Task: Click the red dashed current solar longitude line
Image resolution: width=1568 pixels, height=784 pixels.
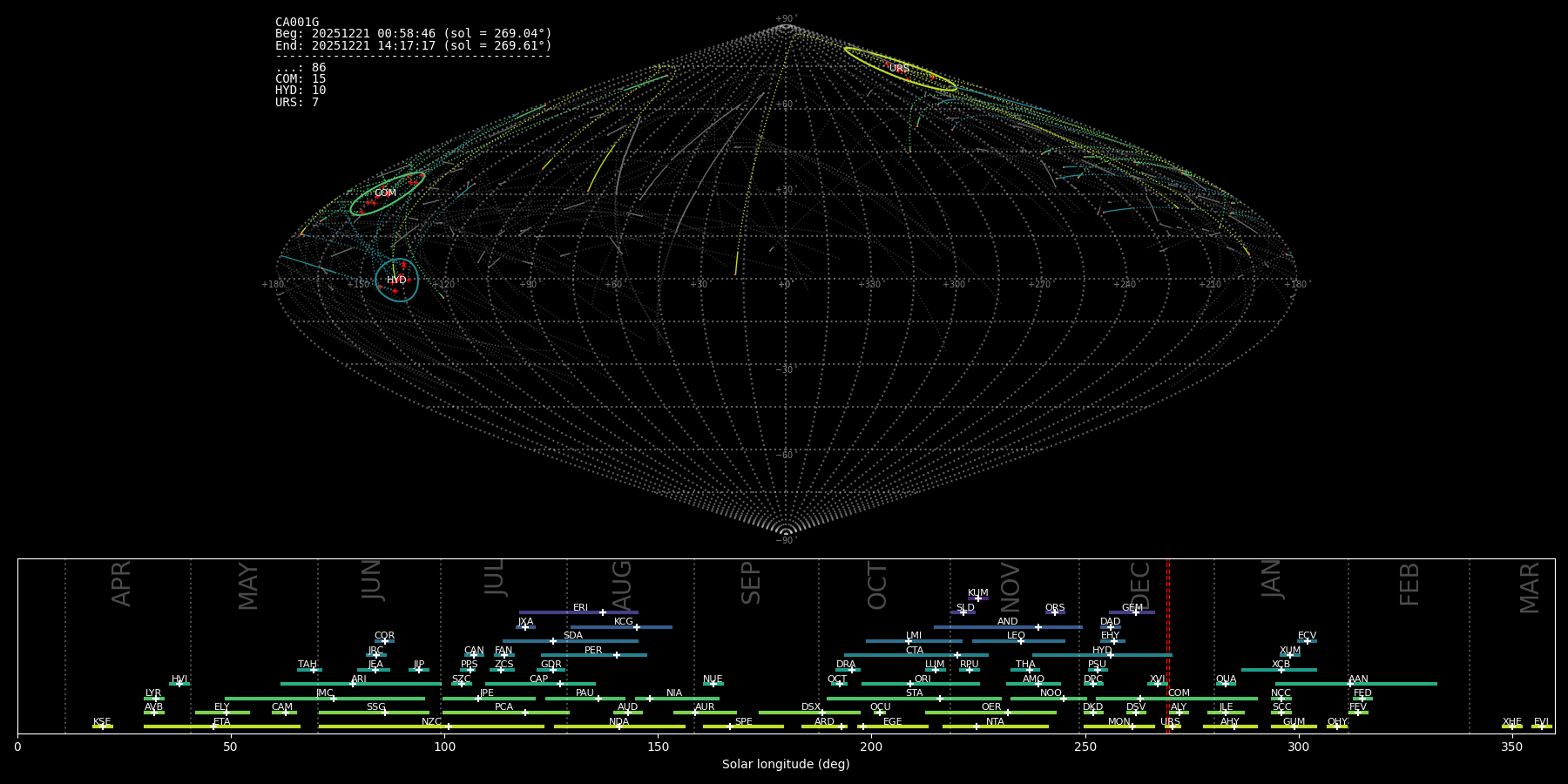Action: (1168, 645)
